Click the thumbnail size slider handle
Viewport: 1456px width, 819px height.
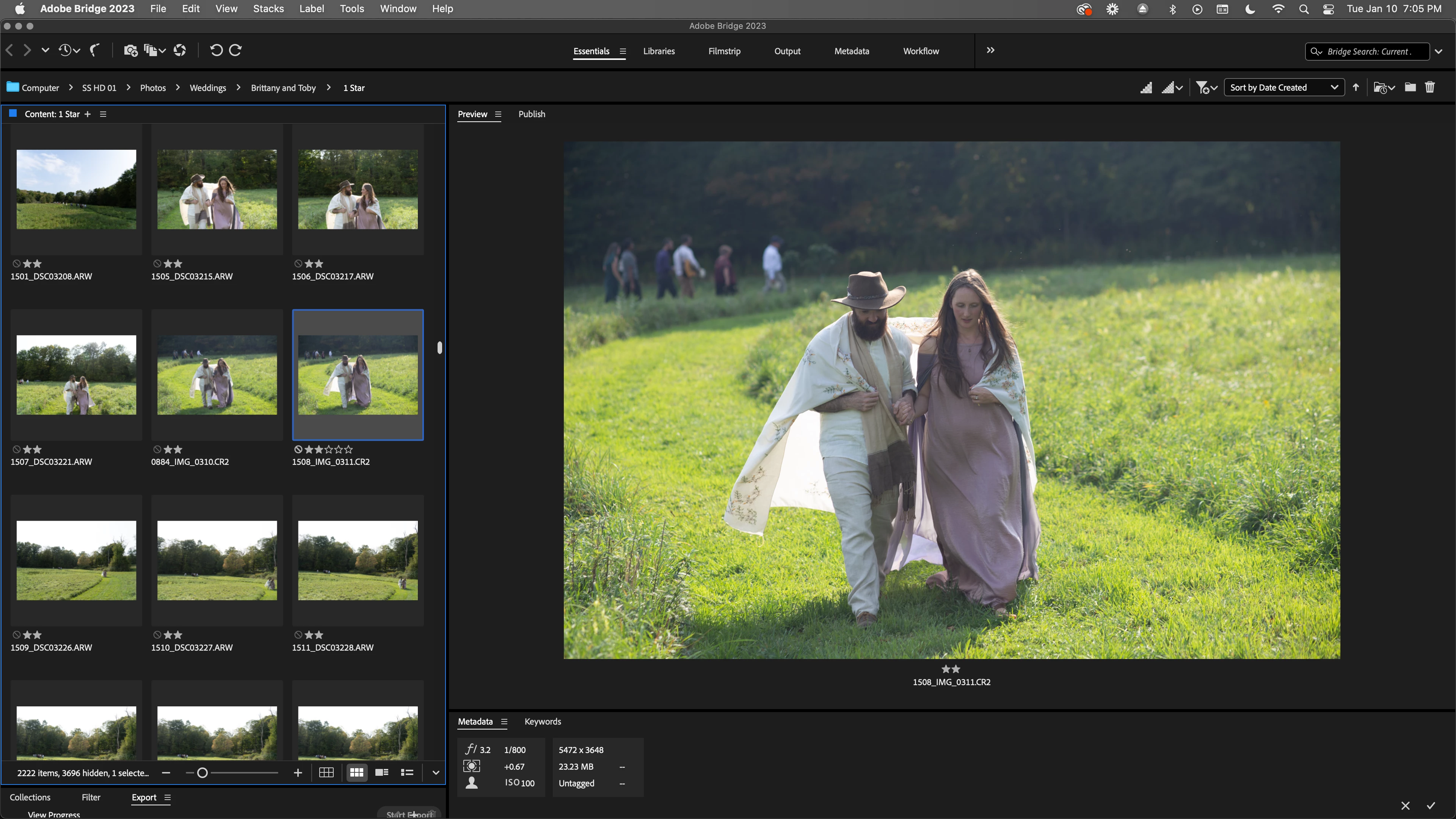pos(202,773)
